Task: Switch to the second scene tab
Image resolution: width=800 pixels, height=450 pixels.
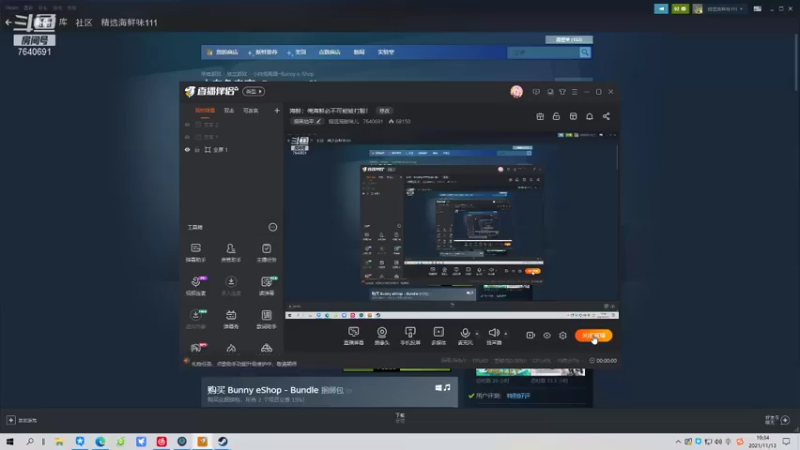Action: pyautogui.click(x=229, y=111)
